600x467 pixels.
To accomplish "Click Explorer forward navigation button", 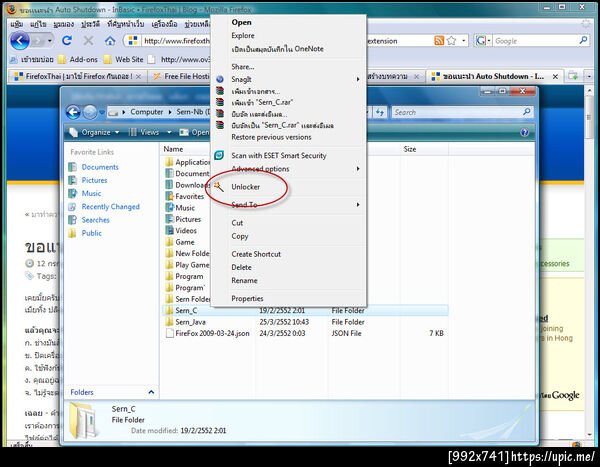I will 90,112.
